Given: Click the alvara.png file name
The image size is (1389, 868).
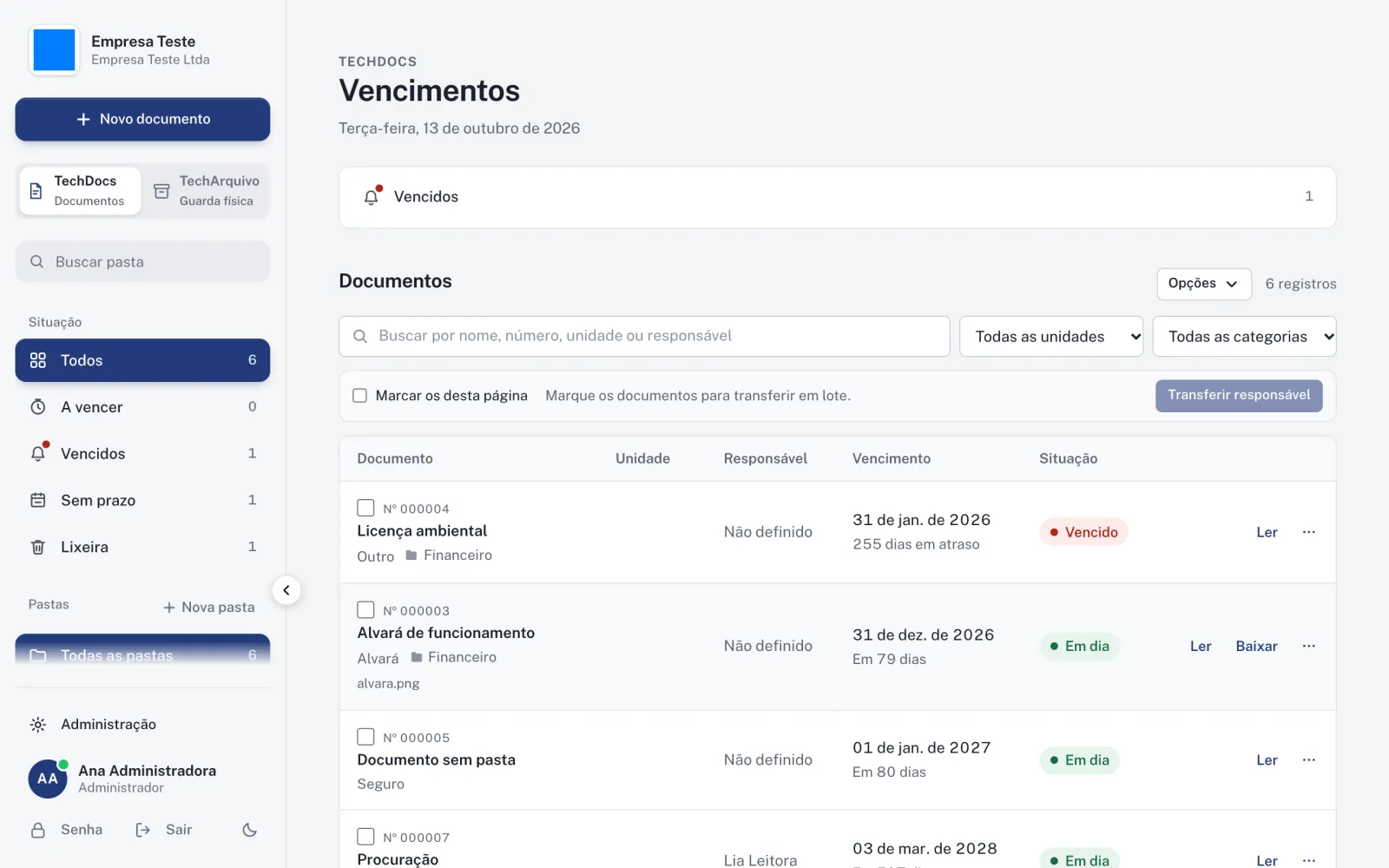Looking at the screenshot, I should pos(388,684).
